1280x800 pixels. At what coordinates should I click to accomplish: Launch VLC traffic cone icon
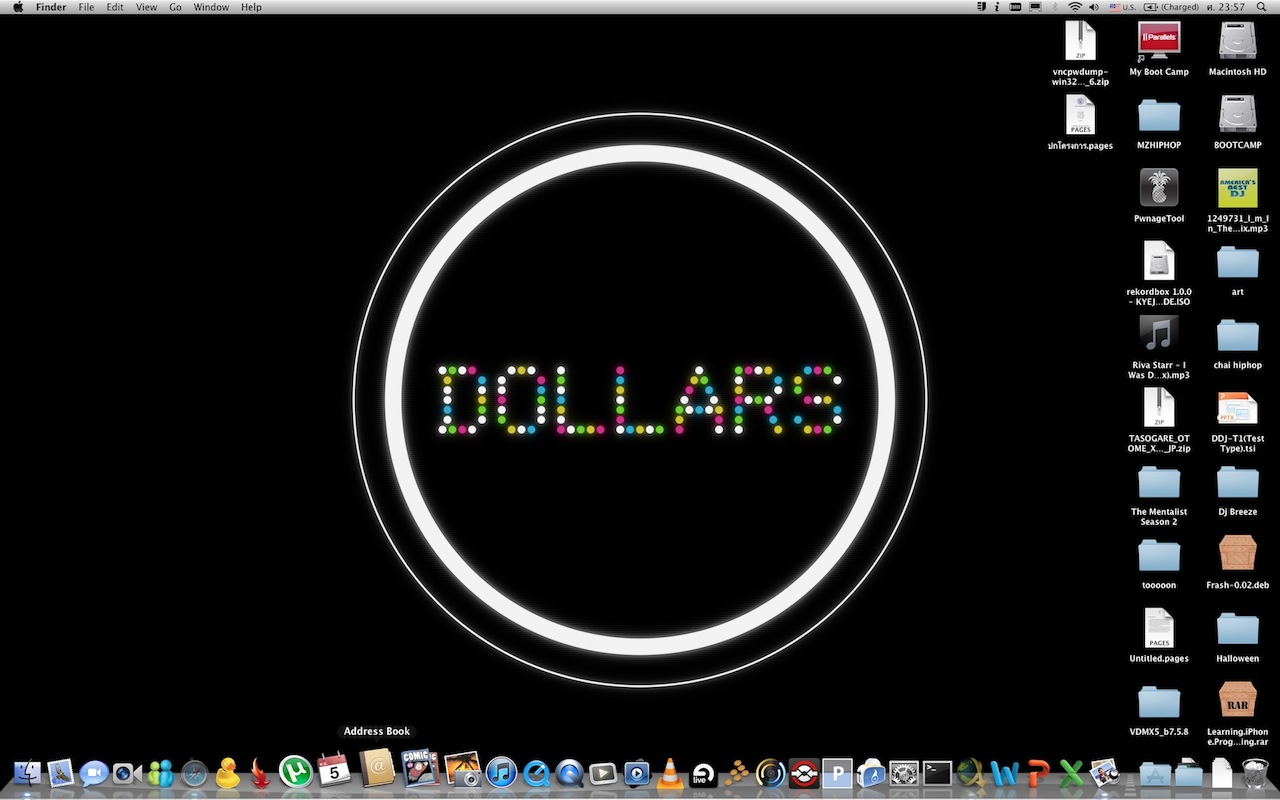tap(670, 772)
